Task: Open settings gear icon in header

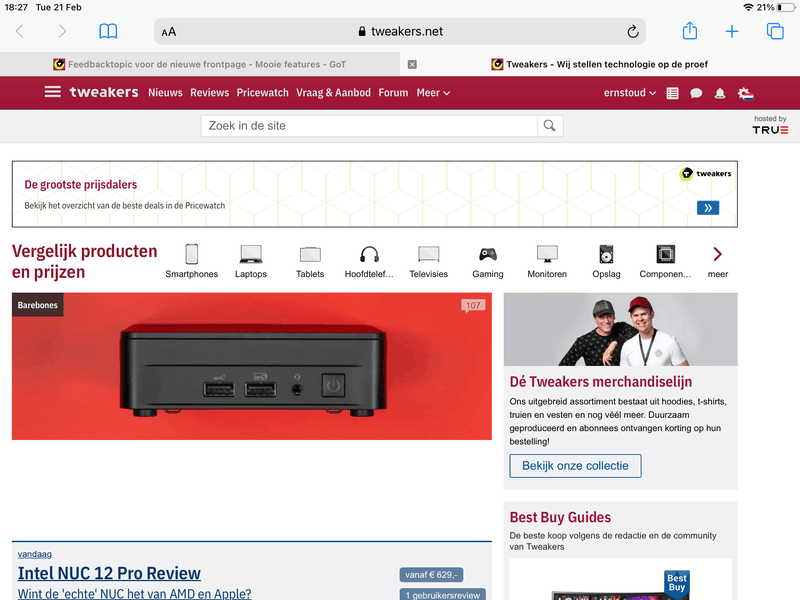Action: [745, 93]
